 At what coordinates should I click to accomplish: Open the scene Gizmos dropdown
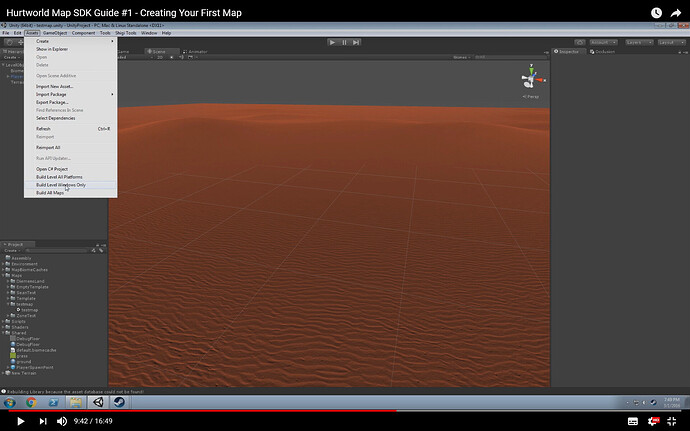(462, 57)
